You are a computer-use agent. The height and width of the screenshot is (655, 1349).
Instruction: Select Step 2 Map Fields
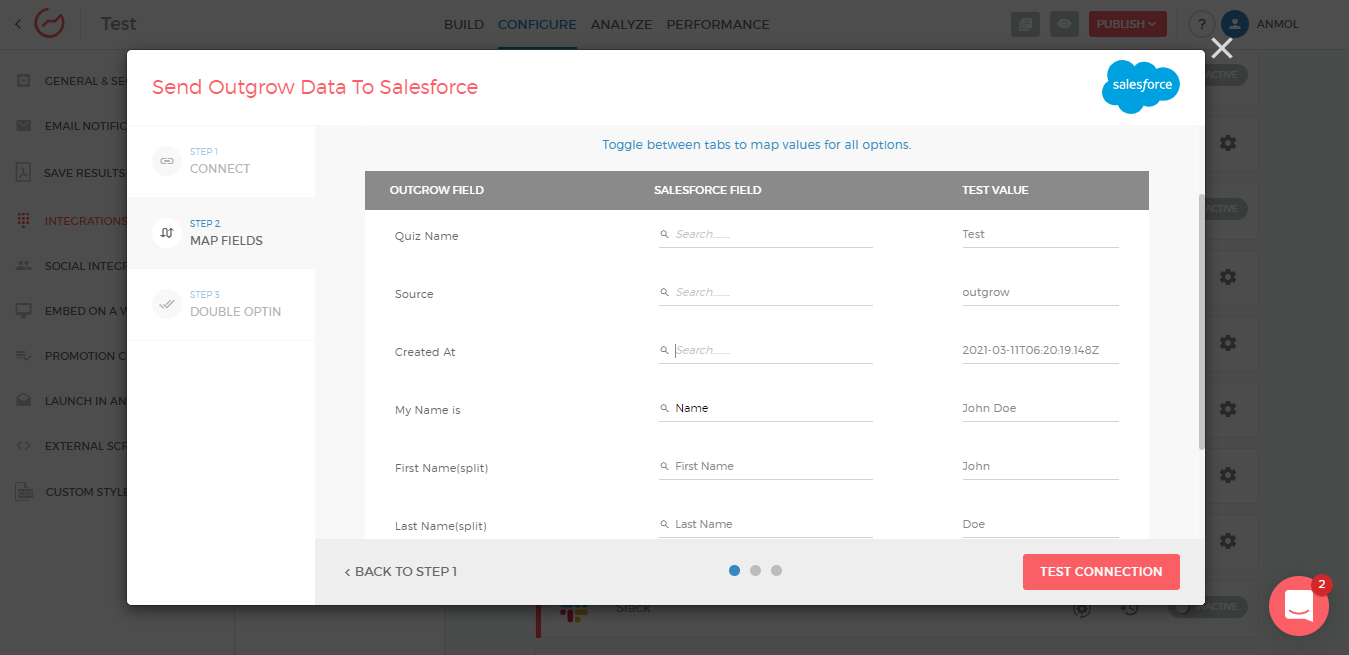click(x=221, y=233)
